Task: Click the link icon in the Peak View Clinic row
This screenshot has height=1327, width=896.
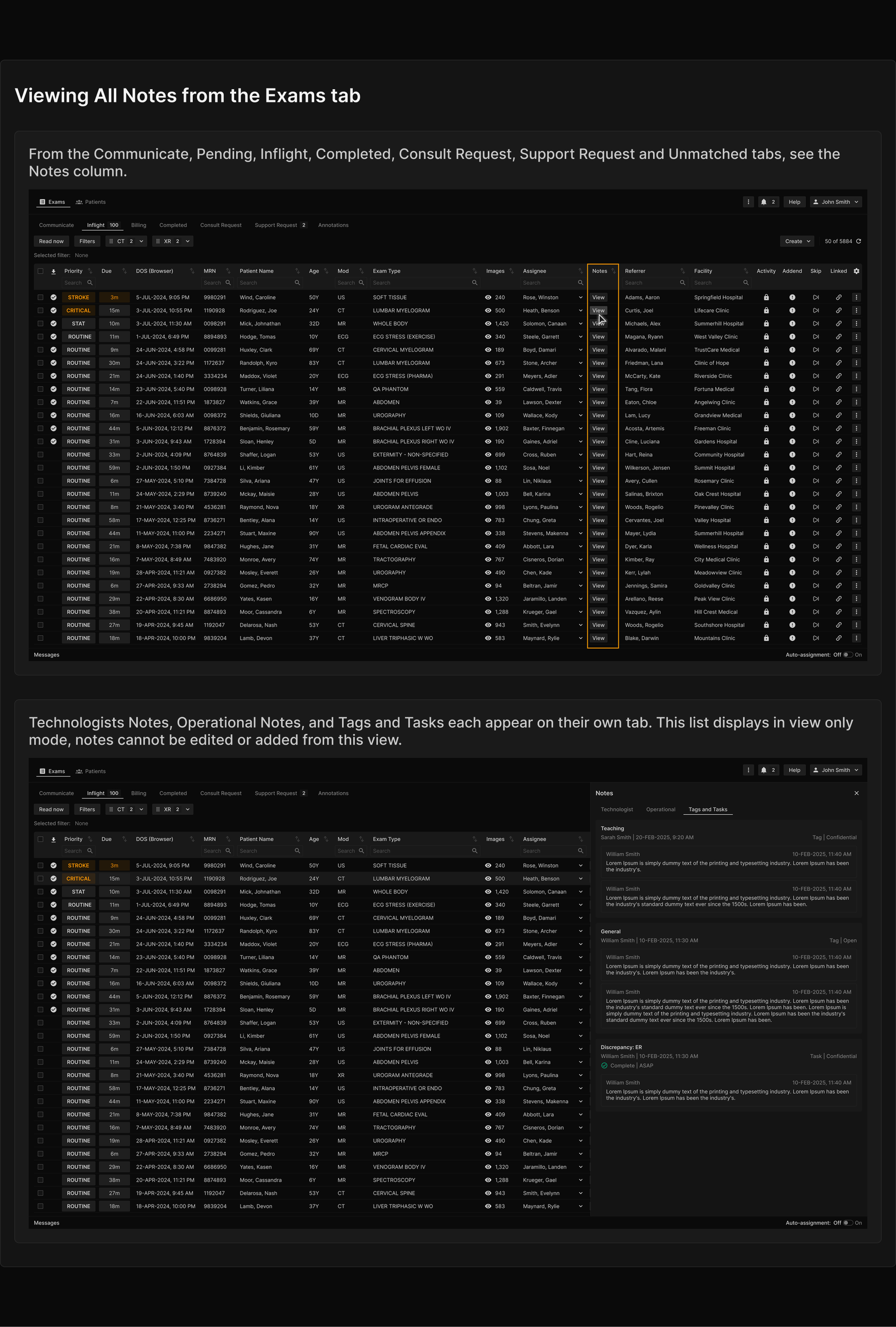Action: (x=838, y=599)
